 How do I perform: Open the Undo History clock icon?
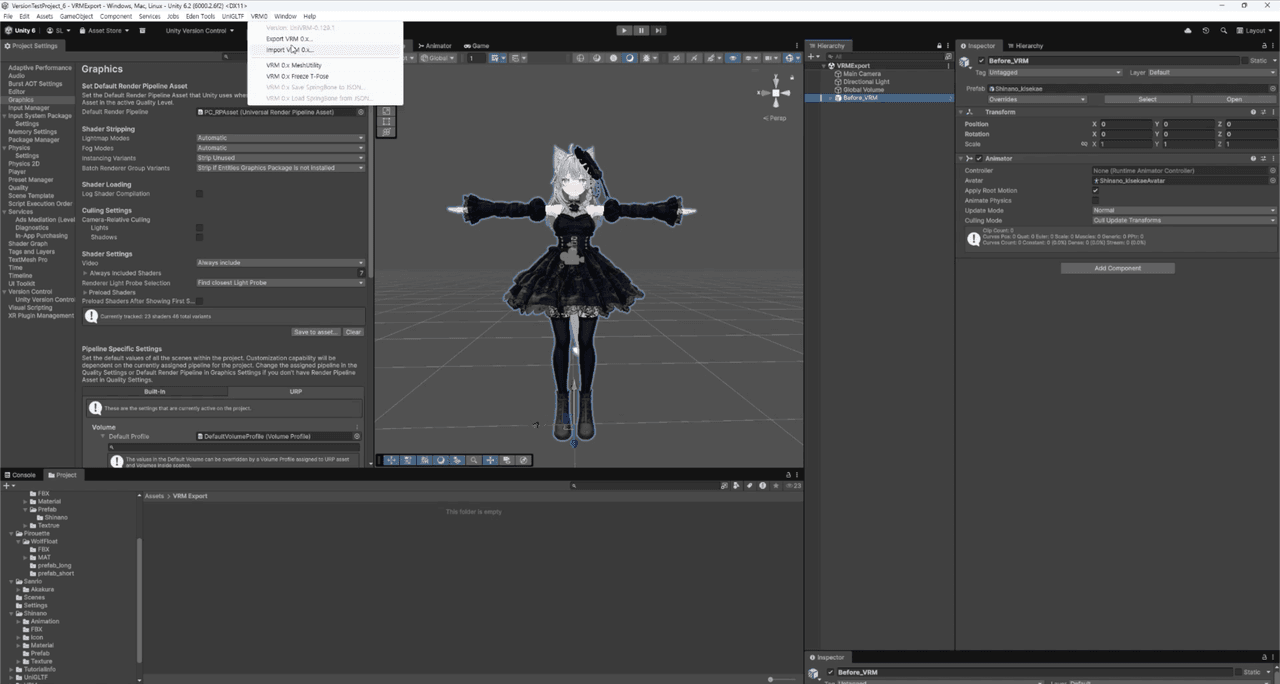click(x=1206, y=31)
